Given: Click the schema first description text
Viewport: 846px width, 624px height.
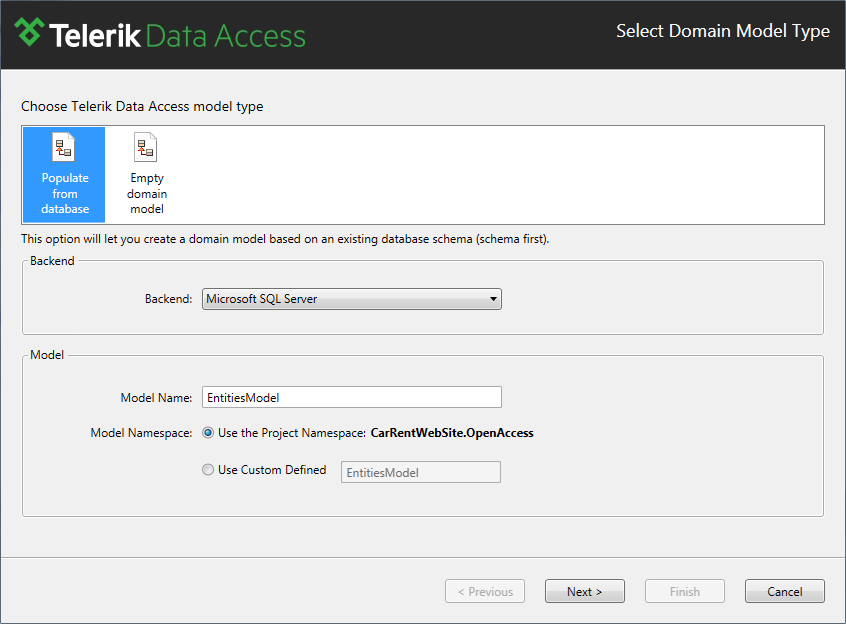Looking at the screenshot, I should point(285,239).
